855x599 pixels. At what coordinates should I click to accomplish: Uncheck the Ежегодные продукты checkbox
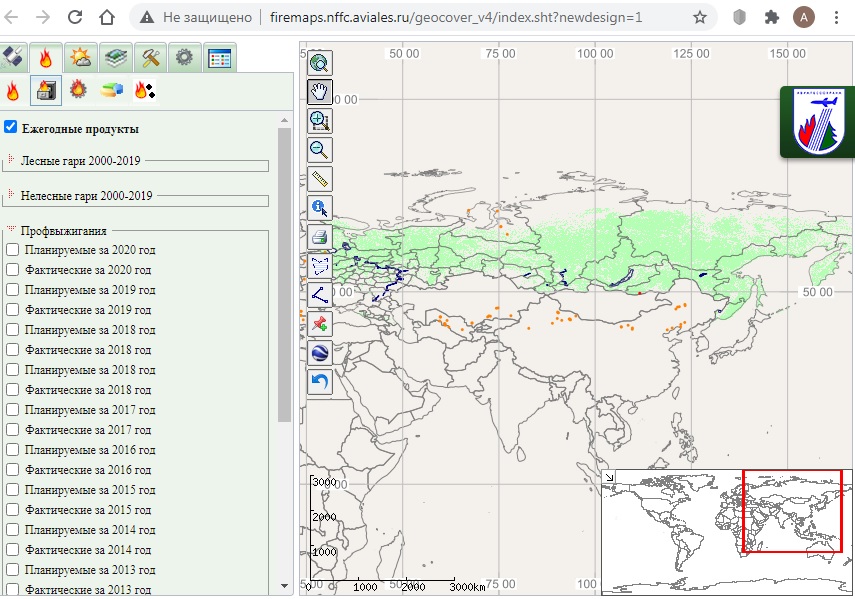[x=11, y=127]
